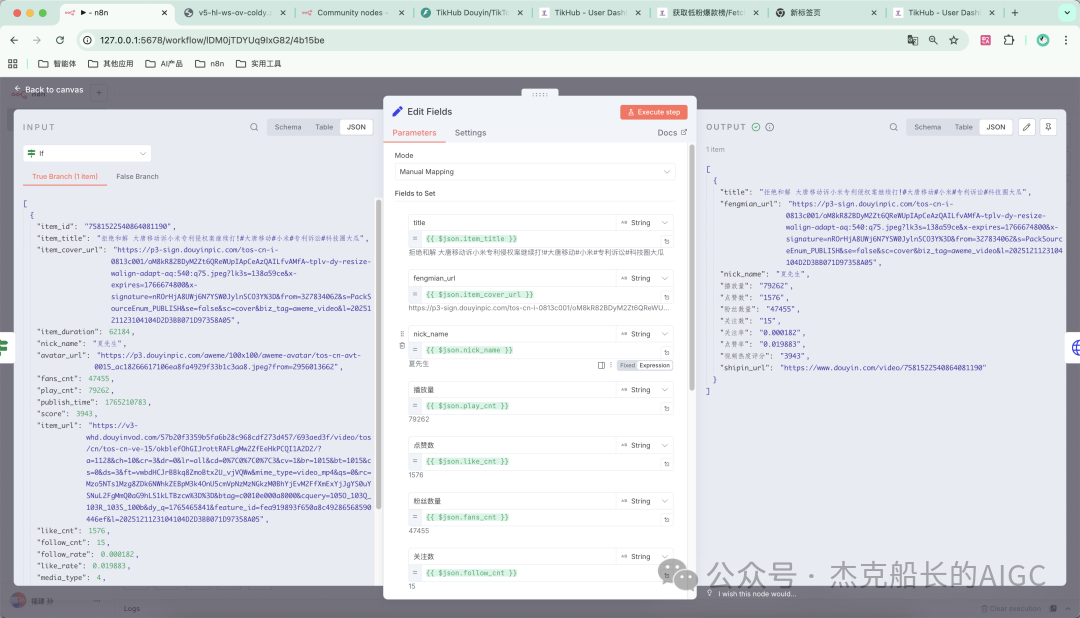The width and height of the screenshot is (1080, 618).
Task: Click the Back to canvas arrow link
Action: coord(49,90)
